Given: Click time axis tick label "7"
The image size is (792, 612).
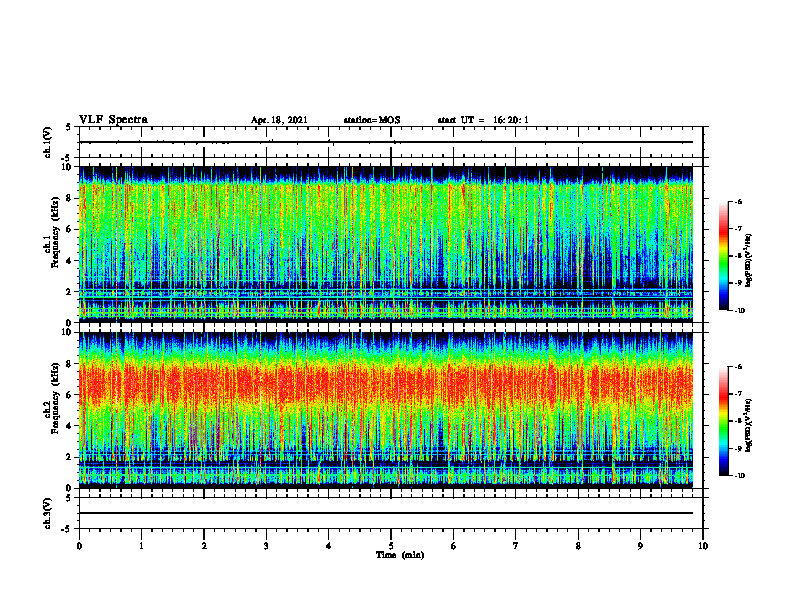Looking at the screenshot, I should [516, 546].
